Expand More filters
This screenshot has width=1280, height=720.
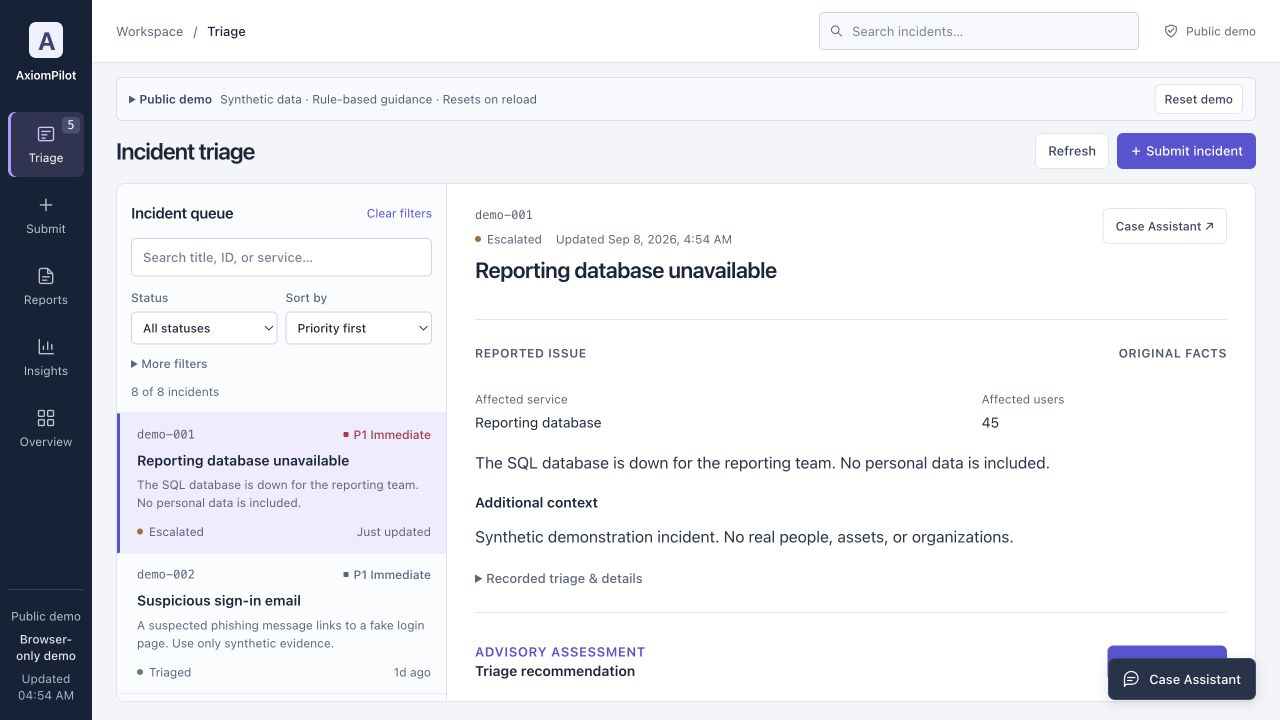169,364
